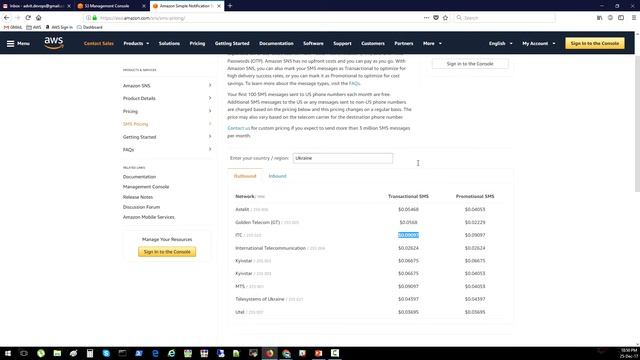
Task: Toggle the Firefox sidebar icon
Action: [621, 18]
